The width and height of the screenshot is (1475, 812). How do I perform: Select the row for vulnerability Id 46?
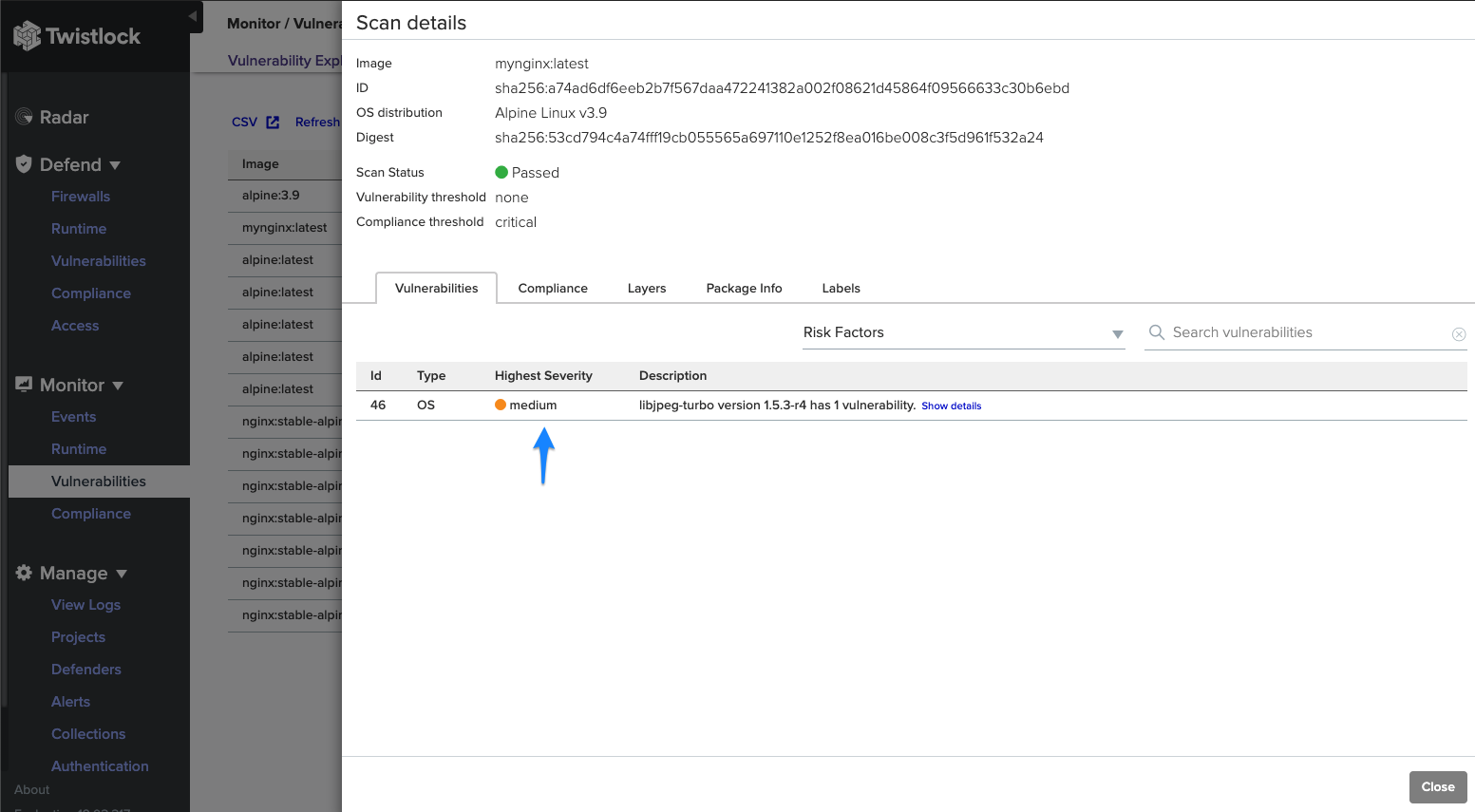665,405
